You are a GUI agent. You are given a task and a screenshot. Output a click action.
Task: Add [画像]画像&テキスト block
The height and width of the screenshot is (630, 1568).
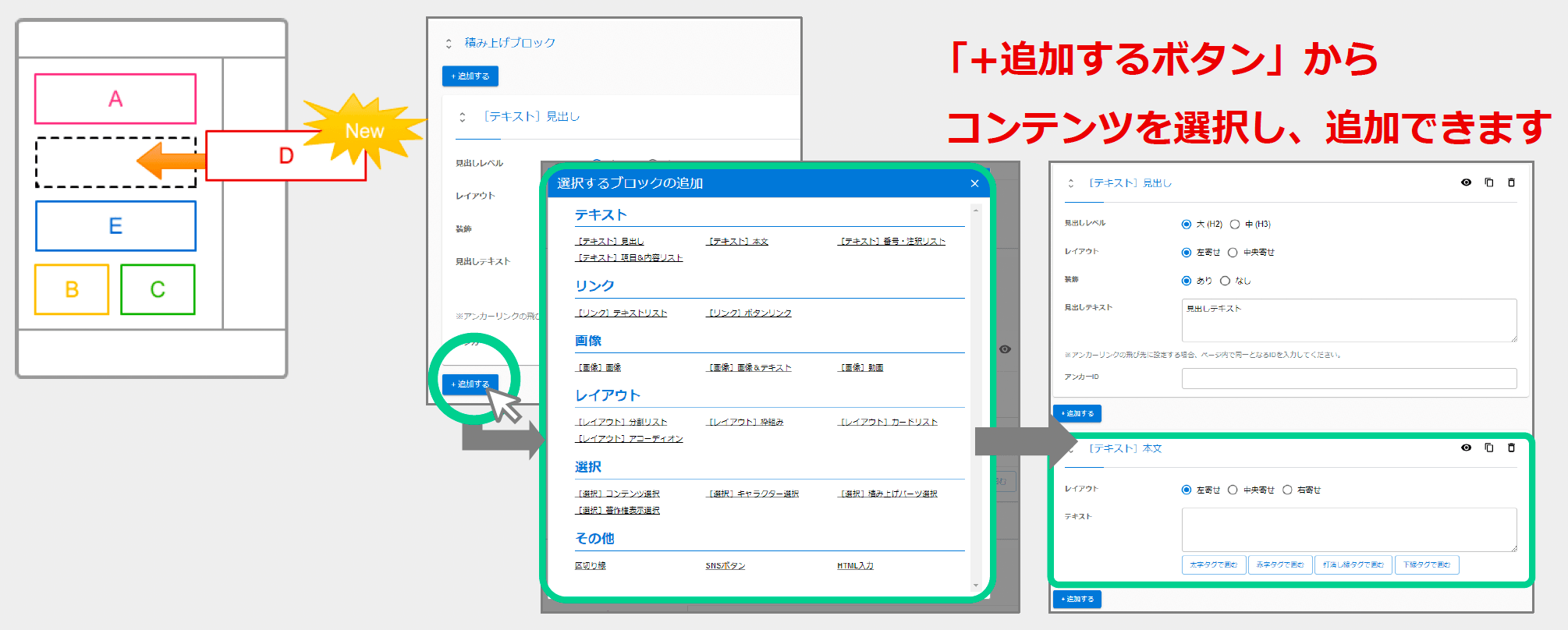coord(749,368)
